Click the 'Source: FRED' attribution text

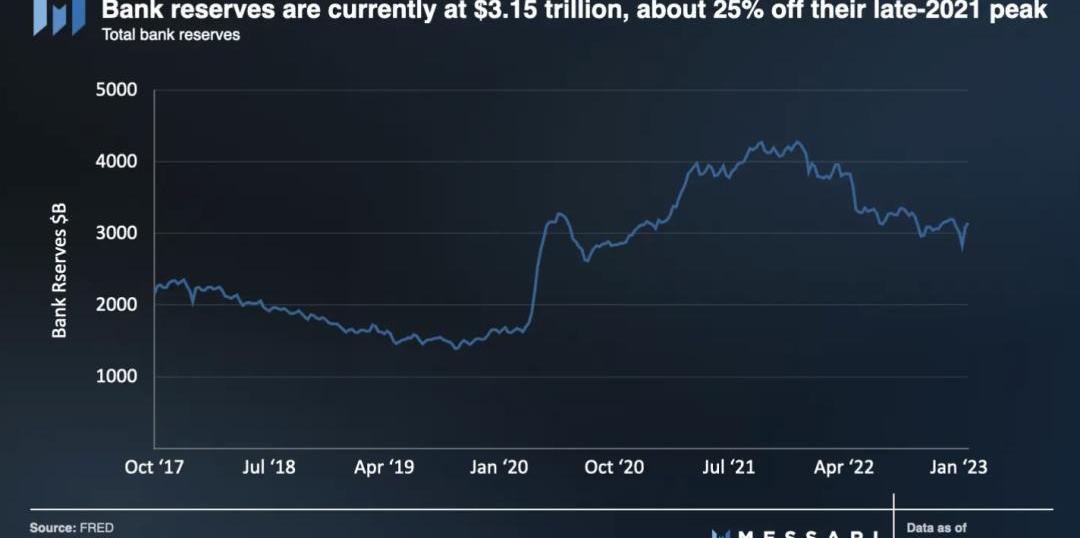[71, 527]
